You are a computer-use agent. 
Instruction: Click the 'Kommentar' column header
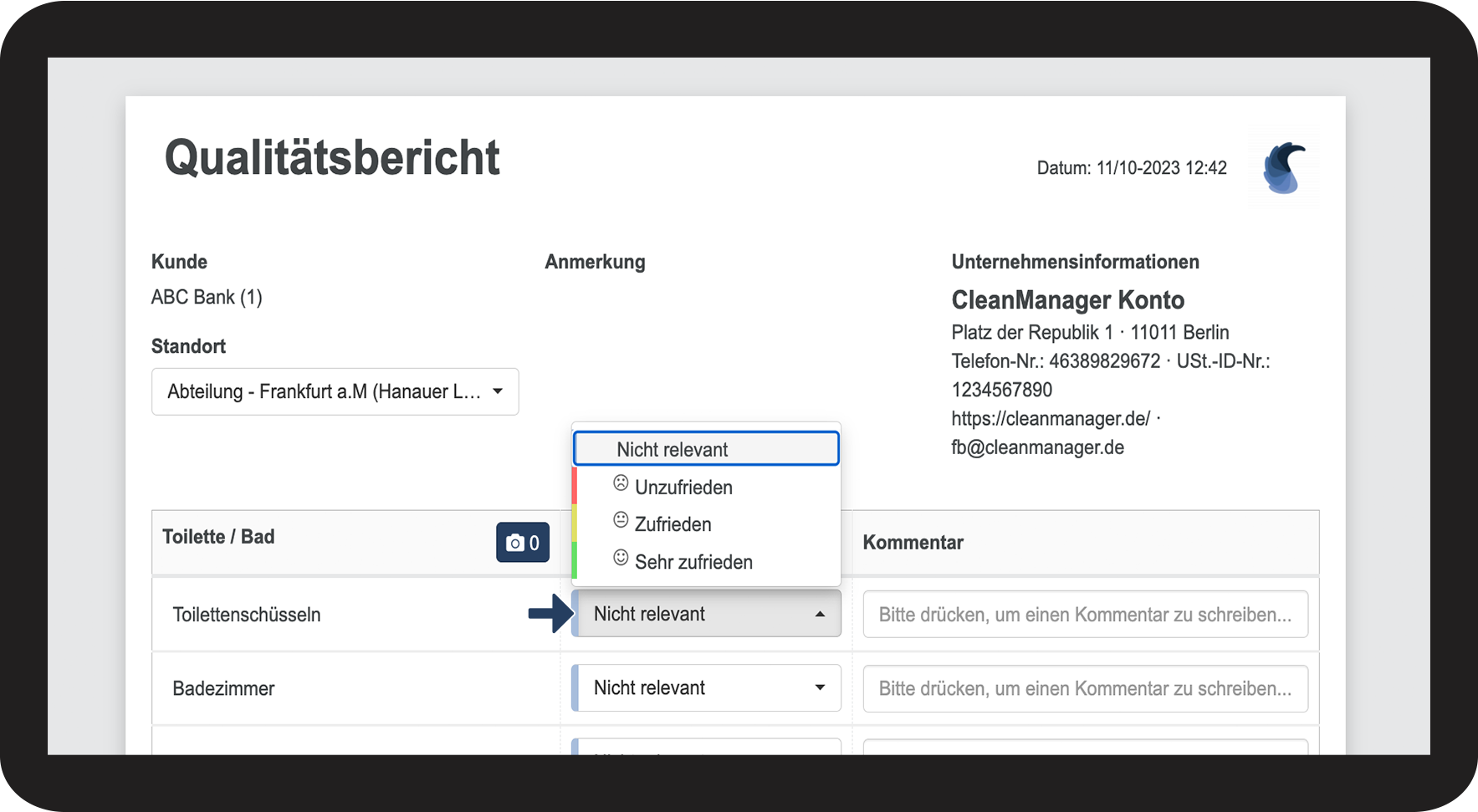pyautogui.click(x=913, y=543)
